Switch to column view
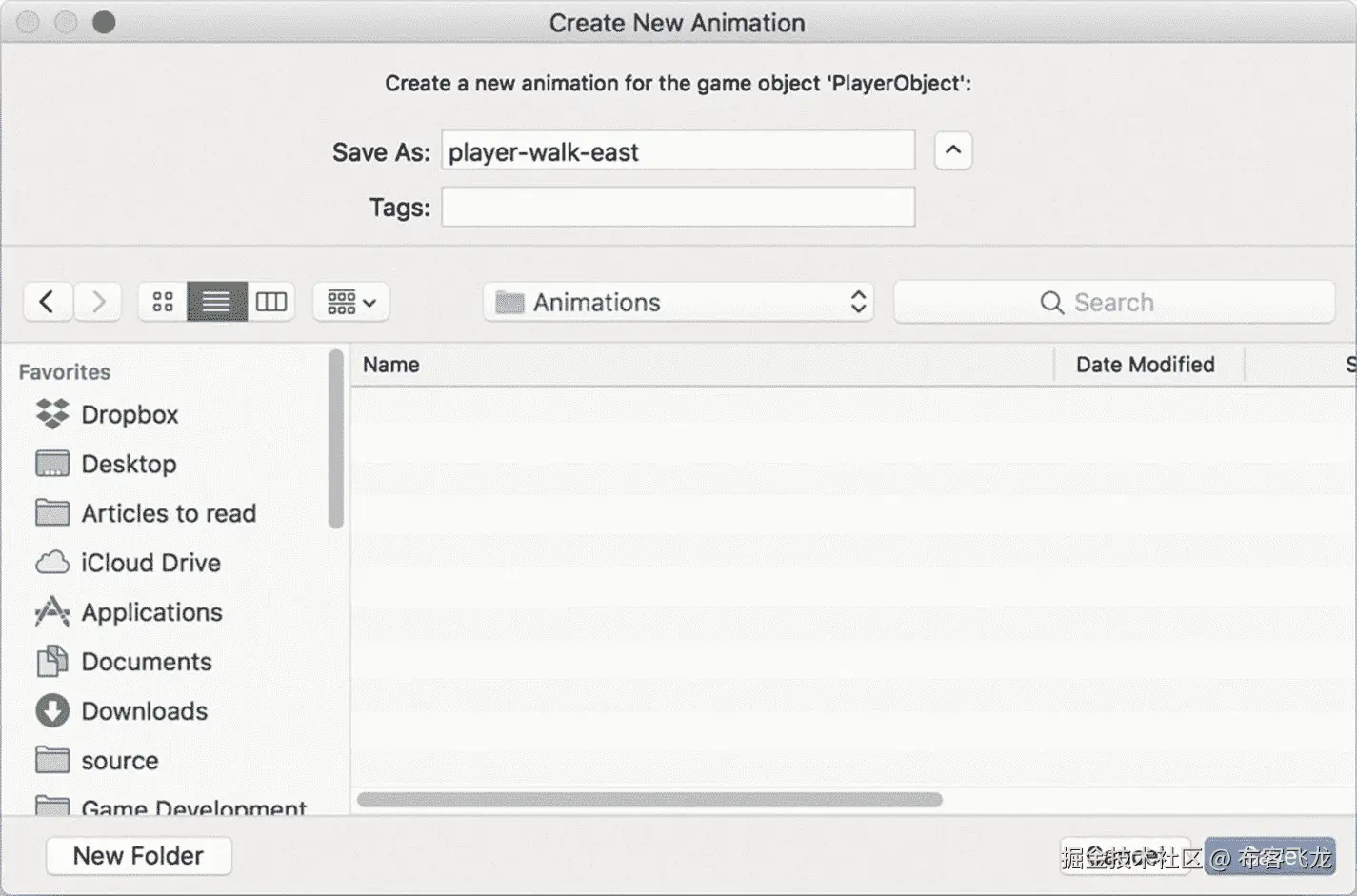Image resolution: width=1357 pixels, height=896 pixels. [271, 302]
